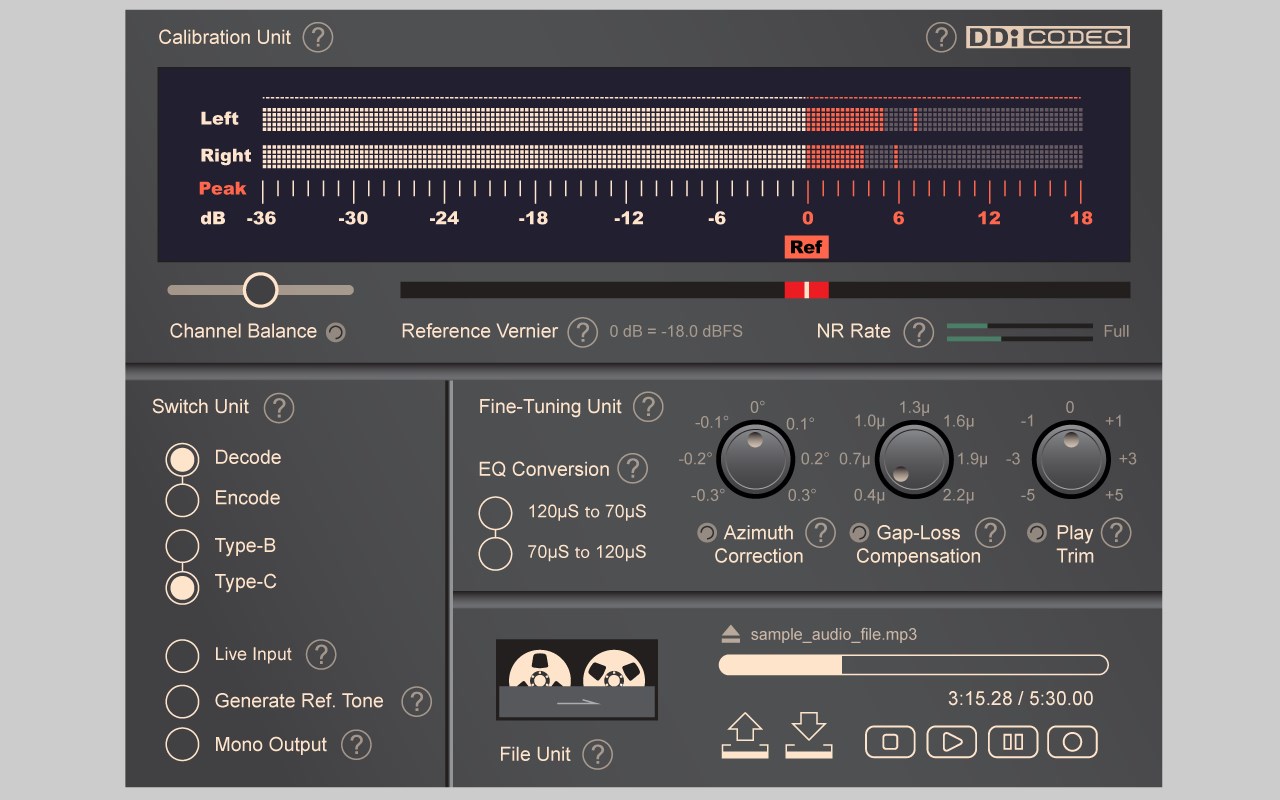Click the 0 dB = -18.0 dBFS readout

[676, 331]
